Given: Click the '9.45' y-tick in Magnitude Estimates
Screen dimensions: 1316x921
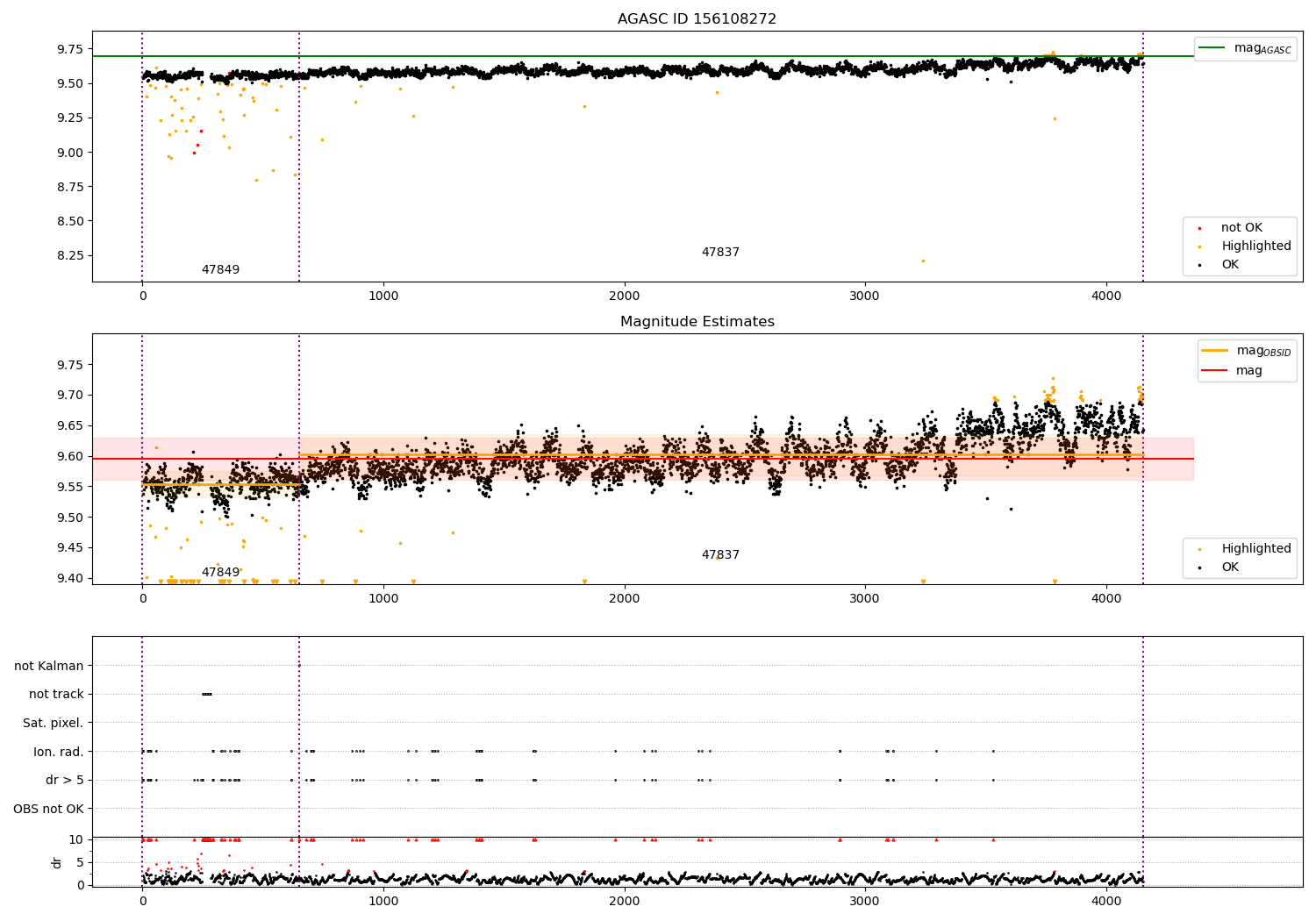Looking at the screenshot, I should click(69, 547).
